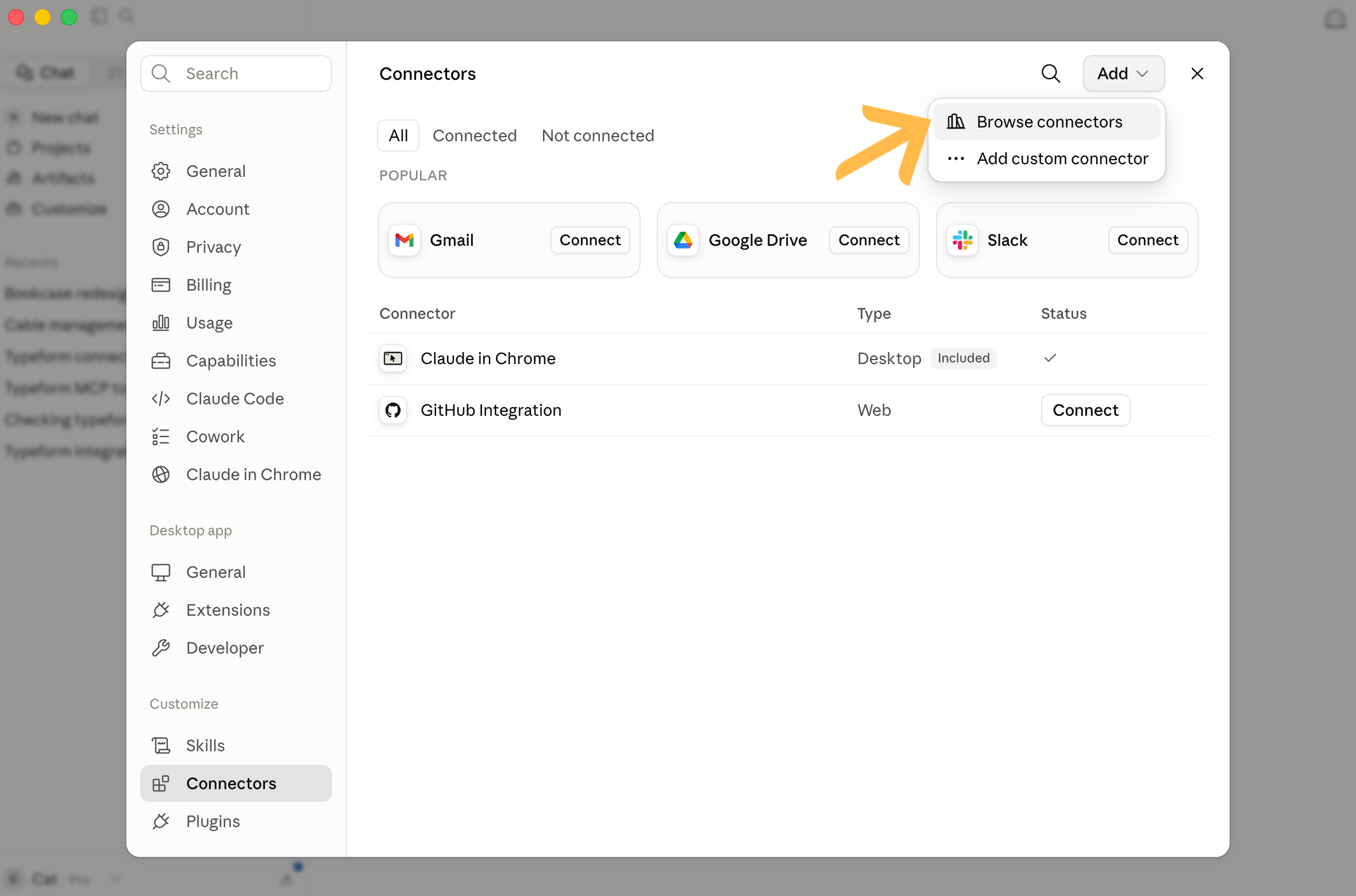Click the Privacy shield icon

click(161, 247)
